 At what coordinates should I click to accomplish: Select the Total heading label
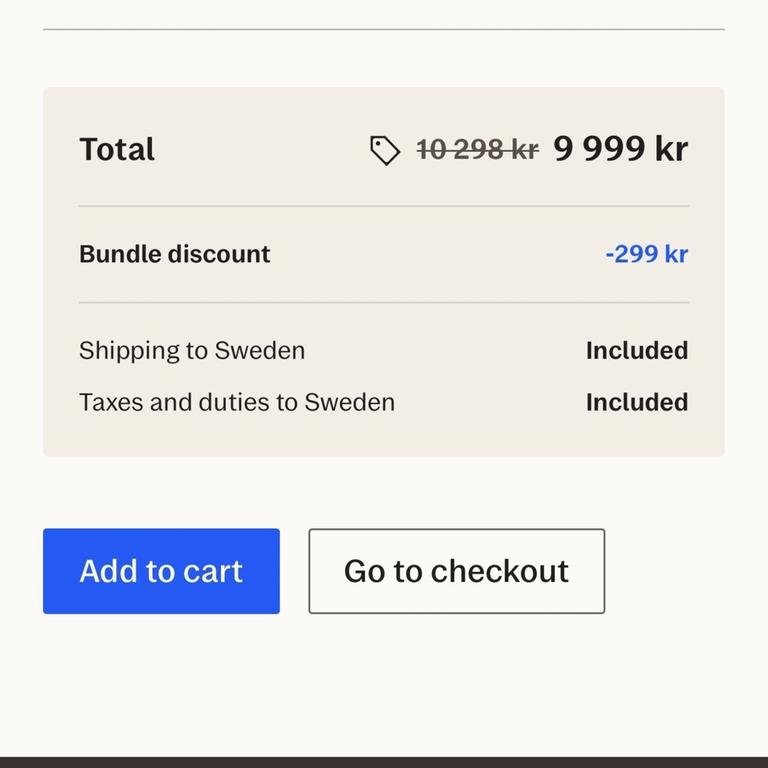[117, 150]
